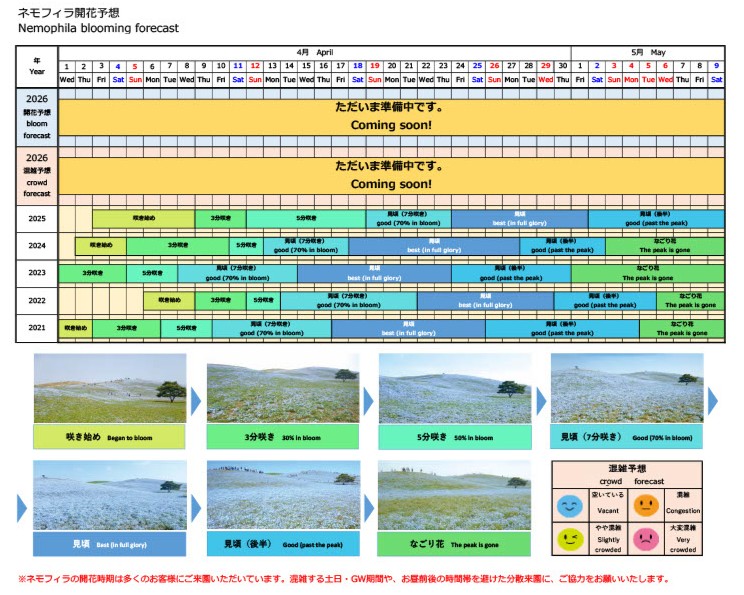Open the photo above 'Best (in full glory)' label

pos(110,495)
